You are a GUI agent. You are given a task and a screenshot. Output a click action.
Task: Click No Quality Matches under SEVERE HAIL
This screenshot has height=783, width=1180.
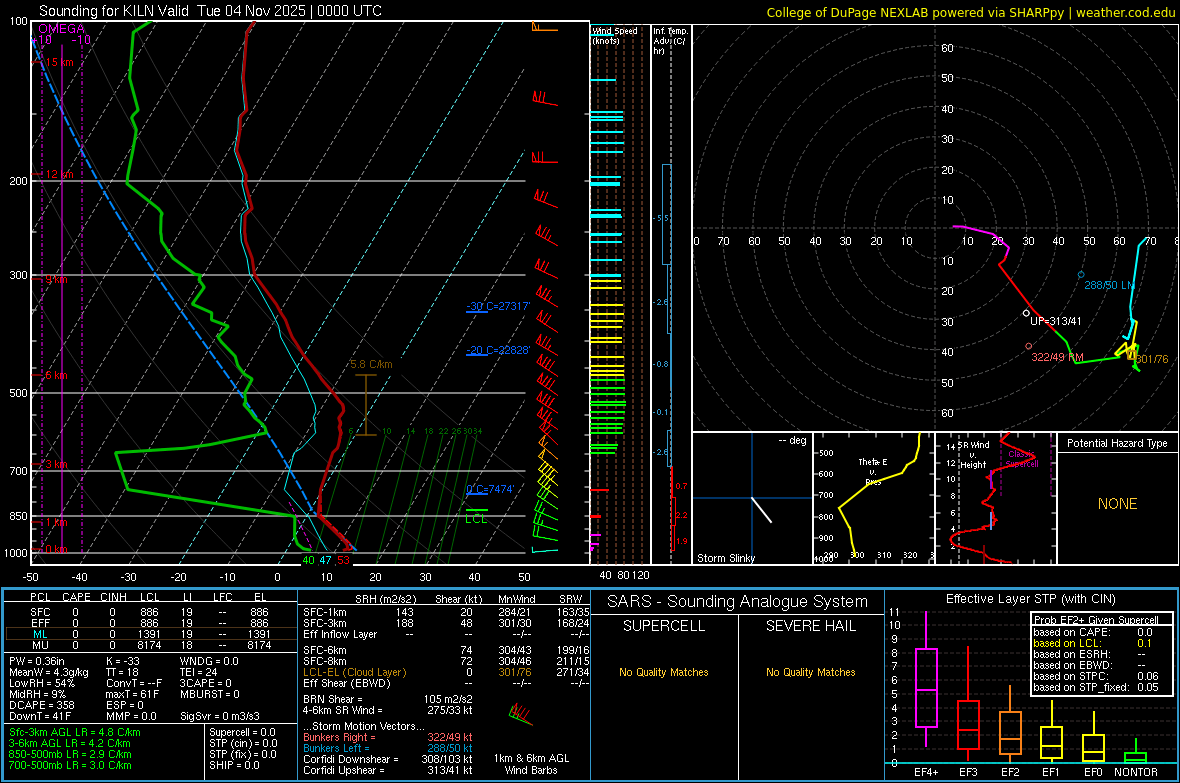810,672
